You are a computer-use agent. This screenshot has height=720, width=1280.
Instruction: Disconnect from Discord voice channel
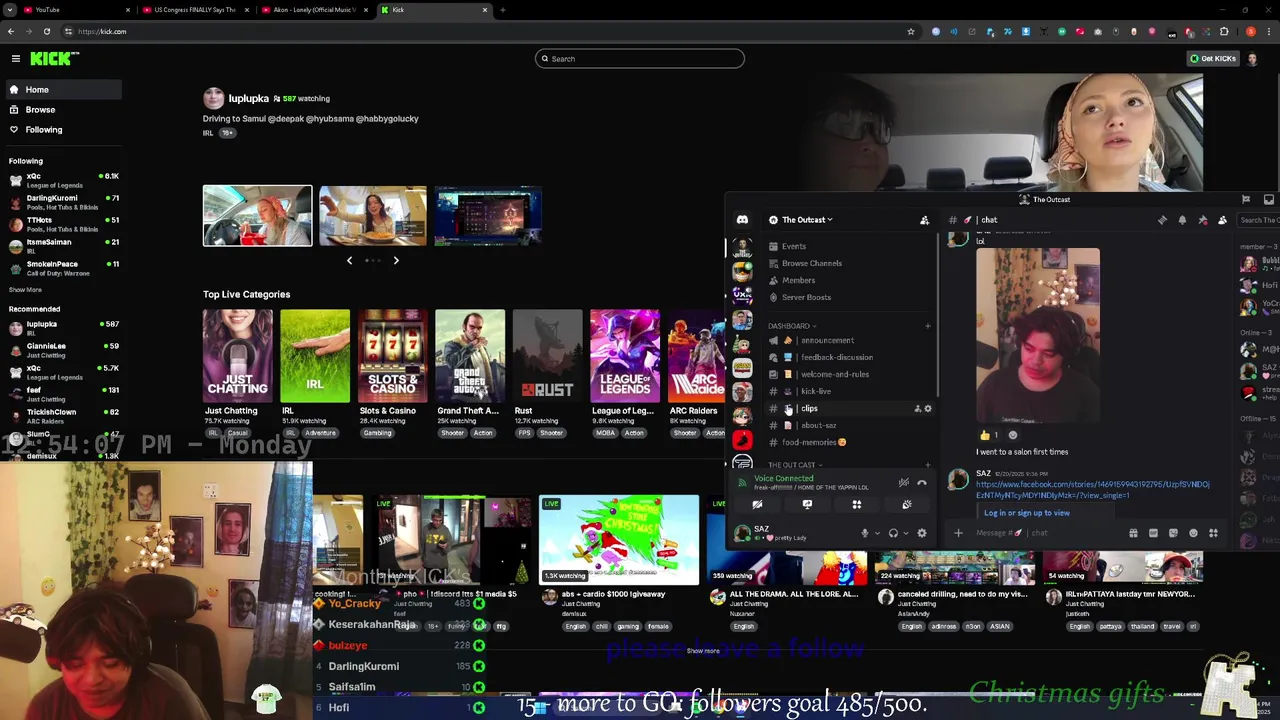(x=922, y=483)
